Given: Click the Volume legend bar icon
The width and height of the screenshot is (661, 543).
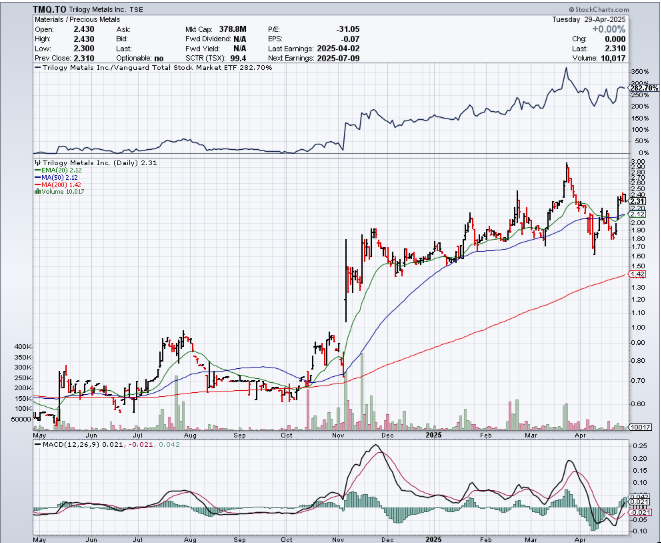Looking at the screenshot, I should 37,192.
